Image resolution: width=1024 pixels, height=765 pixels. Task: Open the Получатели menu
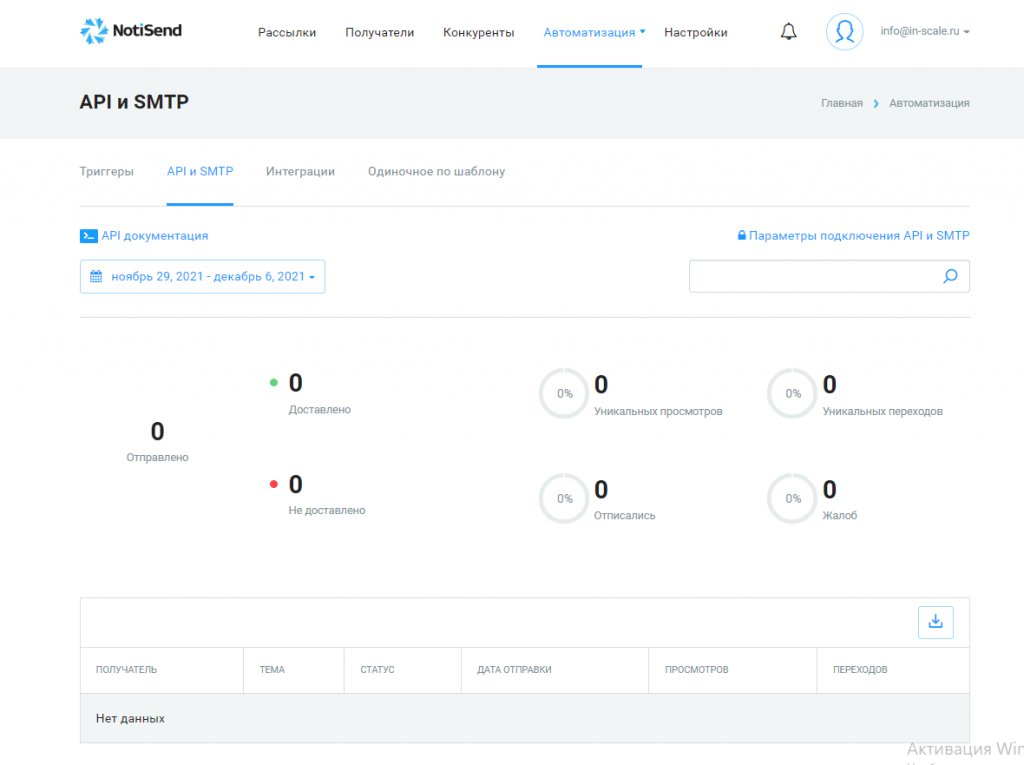click(x=379, y=33)
